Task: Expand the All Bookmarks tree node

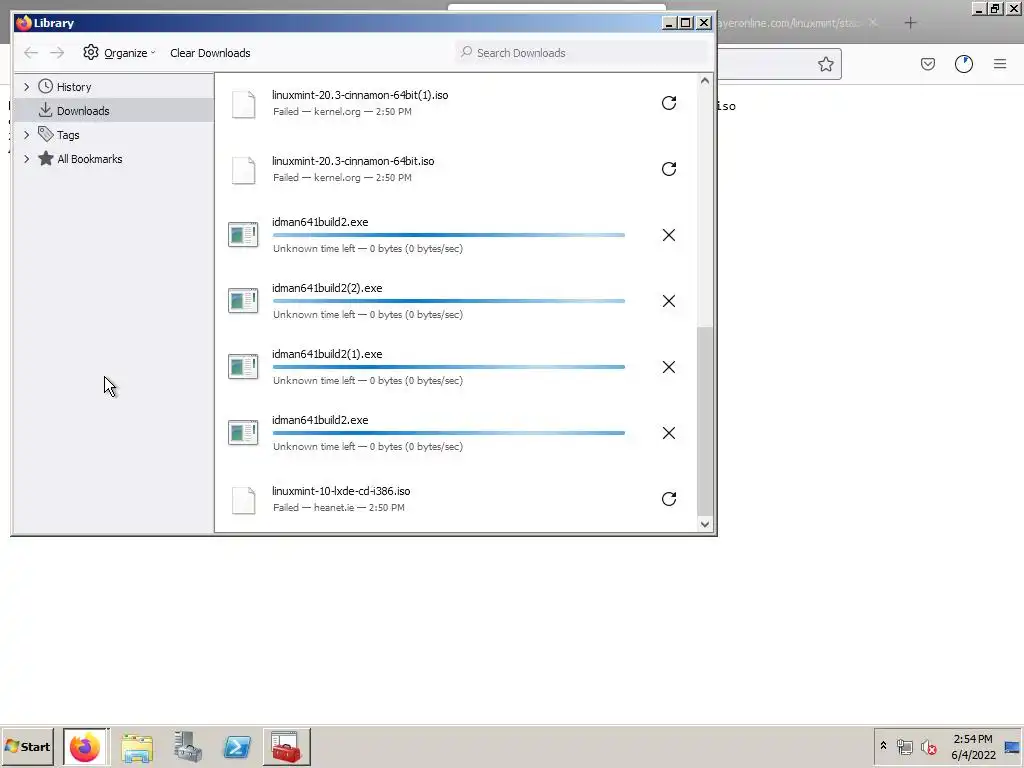Action: [27, 159]
